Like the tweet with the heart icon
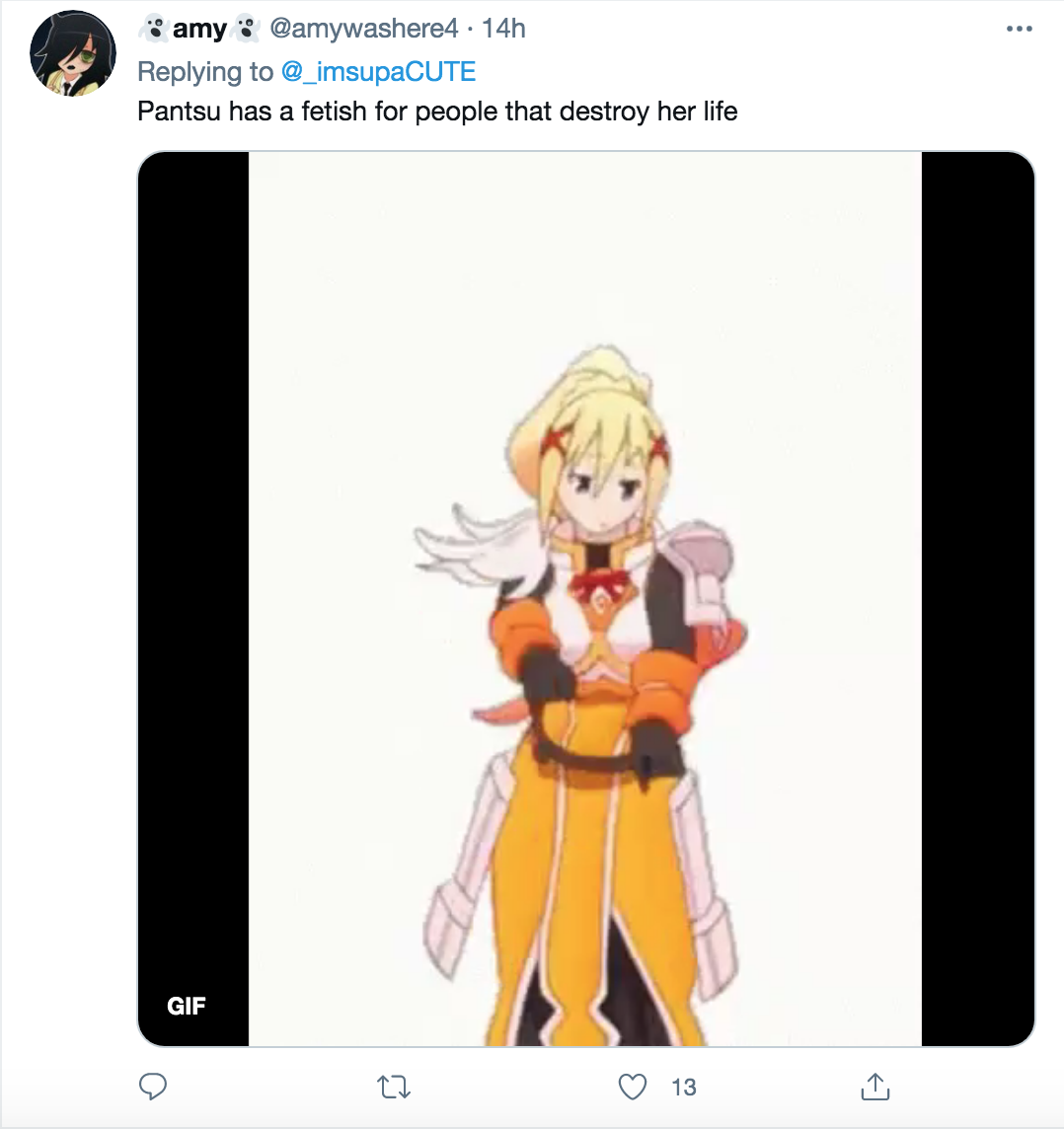Image resolution: width=1064 pixels, height=1129 pixels. pyautogui.click(x=633, y=1087)
